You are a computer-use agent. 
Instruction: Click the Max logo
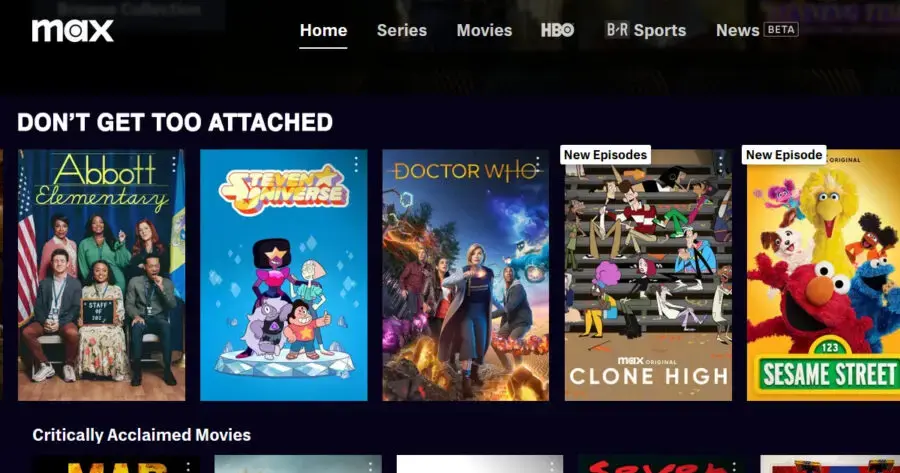72,30
